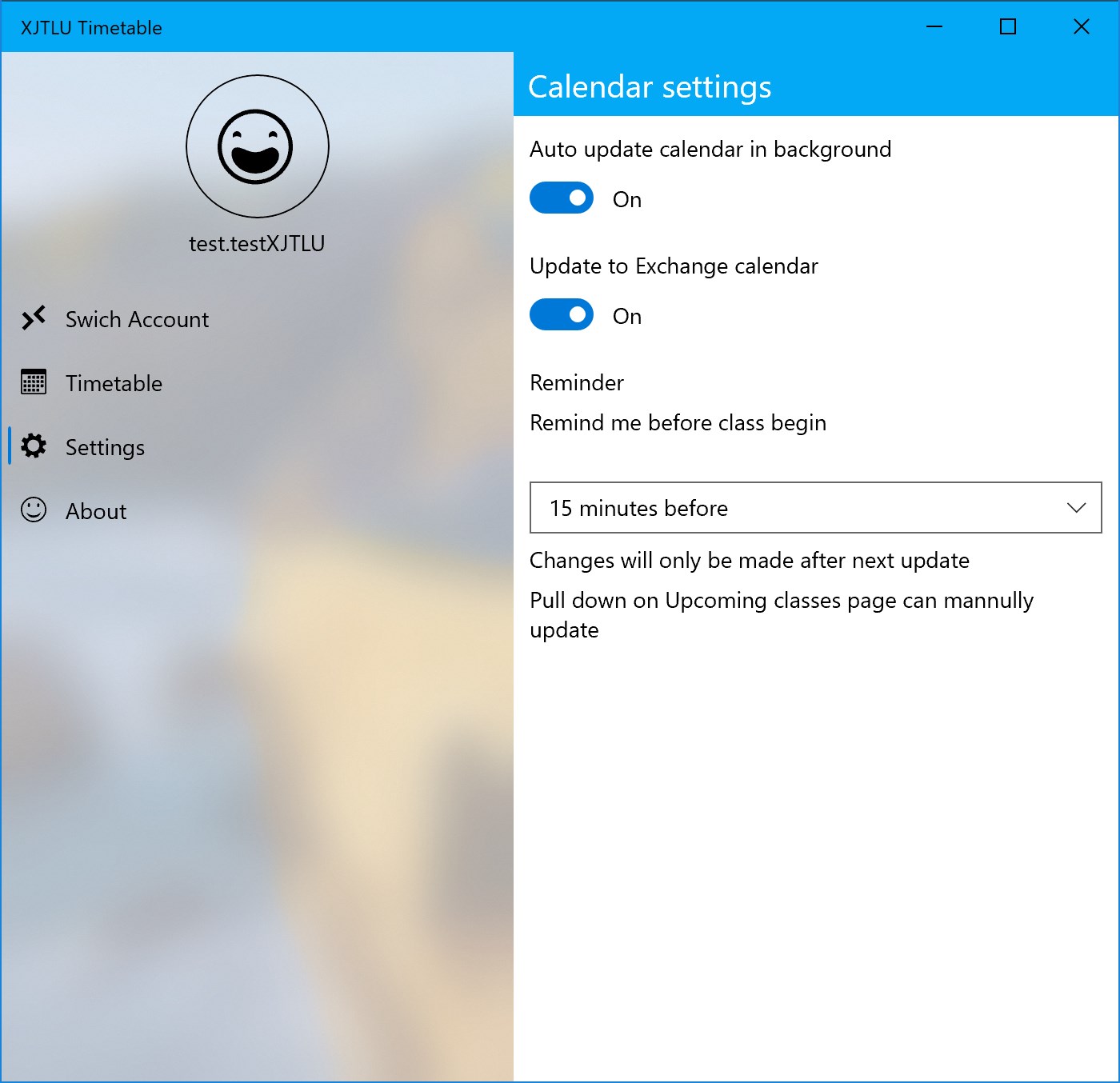The width and height of the screenshot is (1120, 1083).
Task: Click the Swich Account arrows icon
Action: pyautogui.click(x=34, y=318)
